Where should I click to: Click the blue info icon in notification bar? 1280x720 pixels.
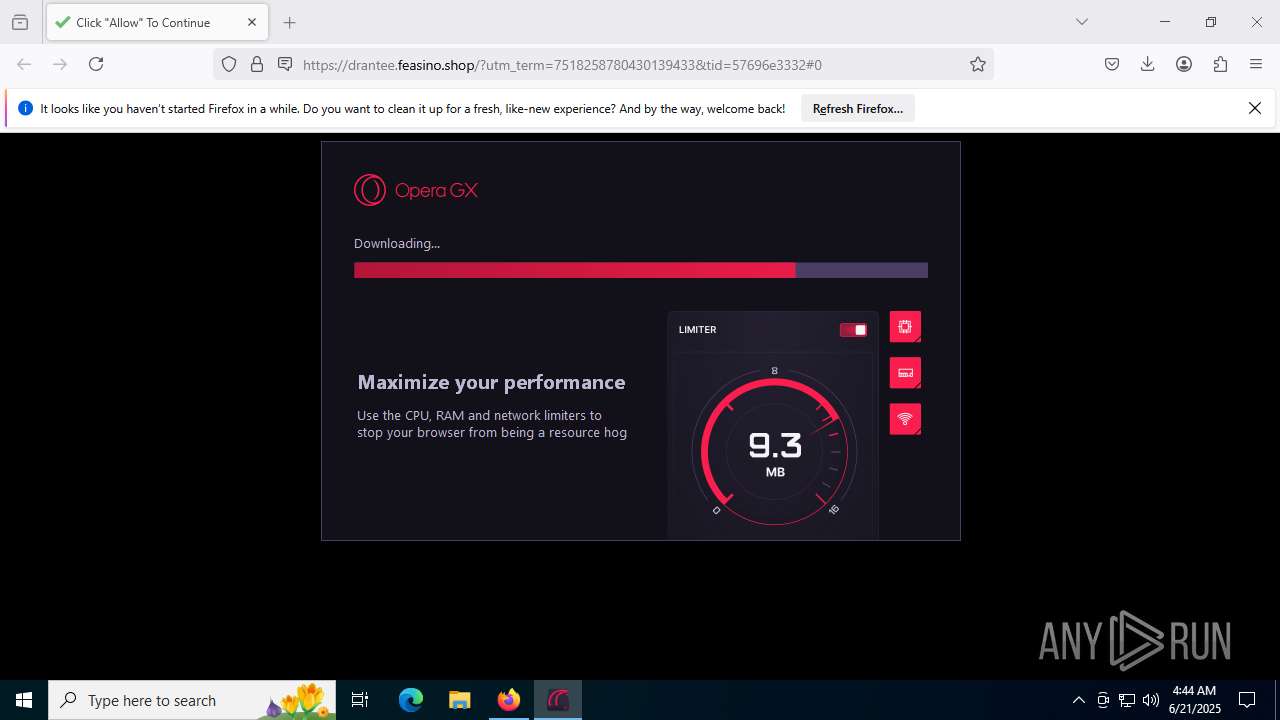[x=26, y=108]
